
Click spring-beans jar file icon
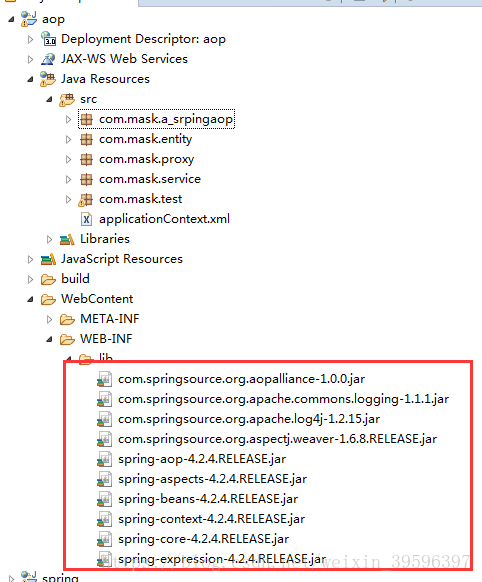point(104,500)
